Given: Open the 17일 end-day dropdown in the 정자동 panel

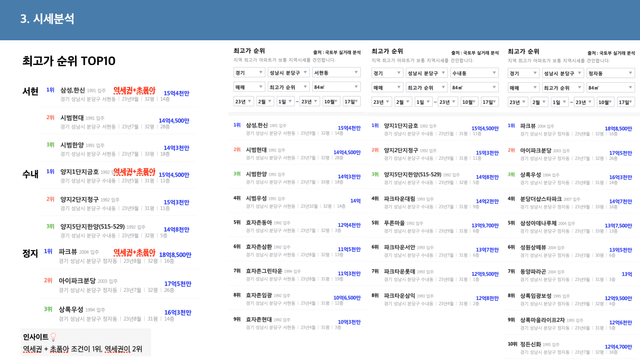Looking at the screenshot, I should [626, 102].
